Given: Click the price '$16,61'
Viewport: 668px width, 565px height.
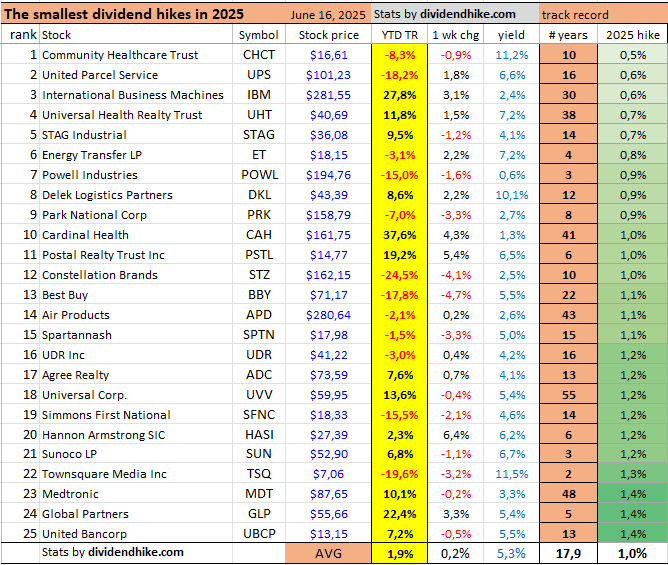Looking at the screenshot, I should point(328,55).
